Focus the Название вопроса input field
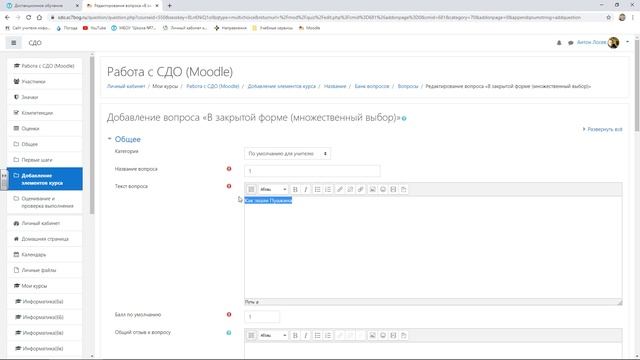Viewport: 640px width, 360px height. [312, 171]
